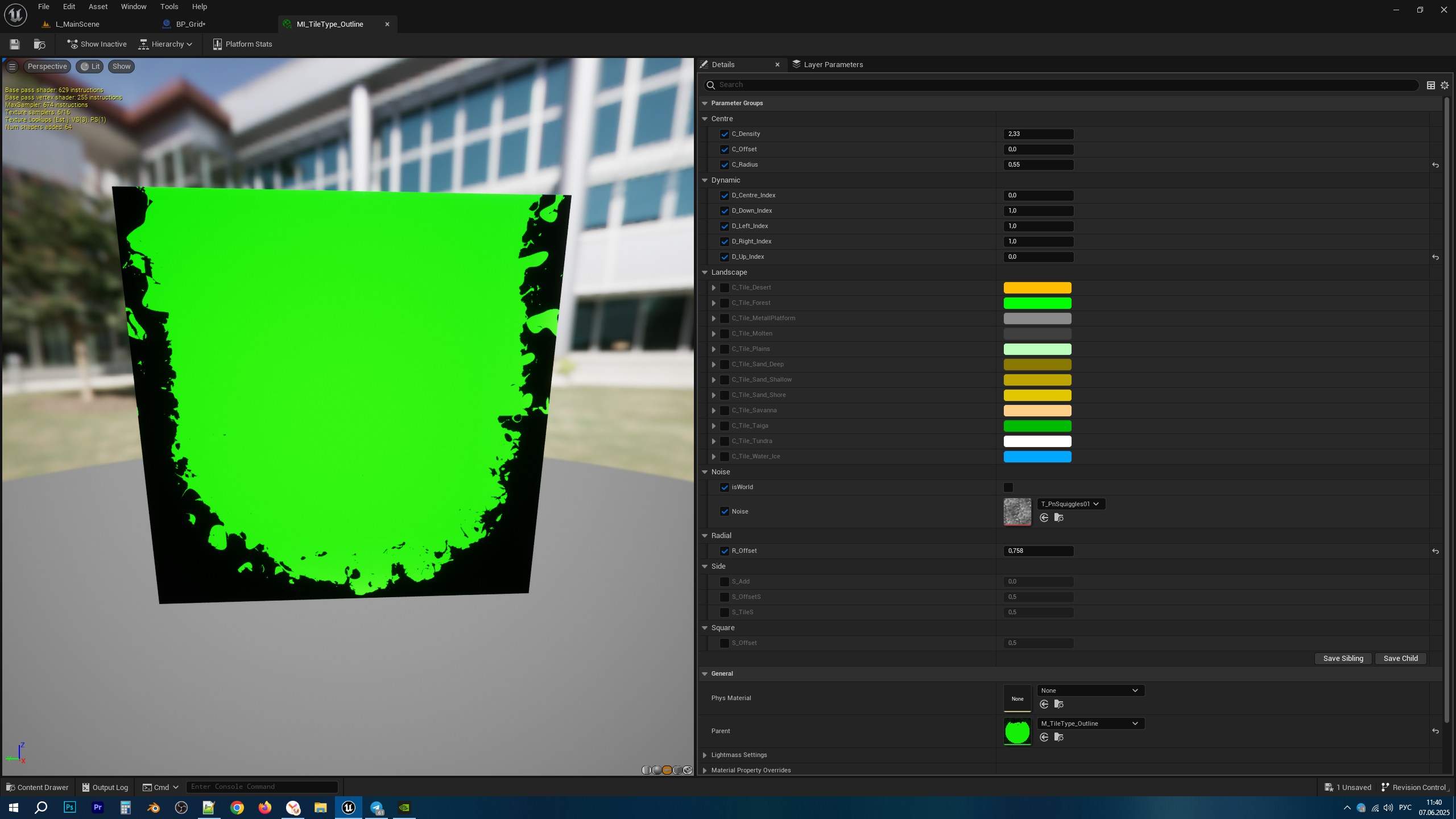Uncheck the C_Offset parameter override
Screen dimensions: 1456x819
tap(725, 150)
